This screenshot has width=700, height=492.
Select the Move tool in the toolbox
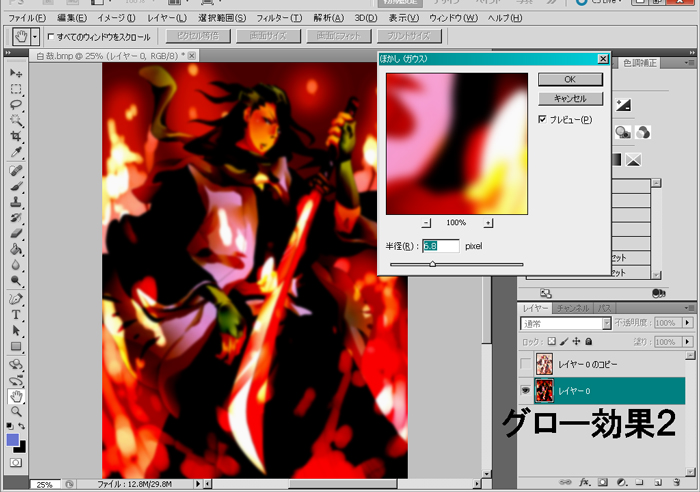pos(16,74)
